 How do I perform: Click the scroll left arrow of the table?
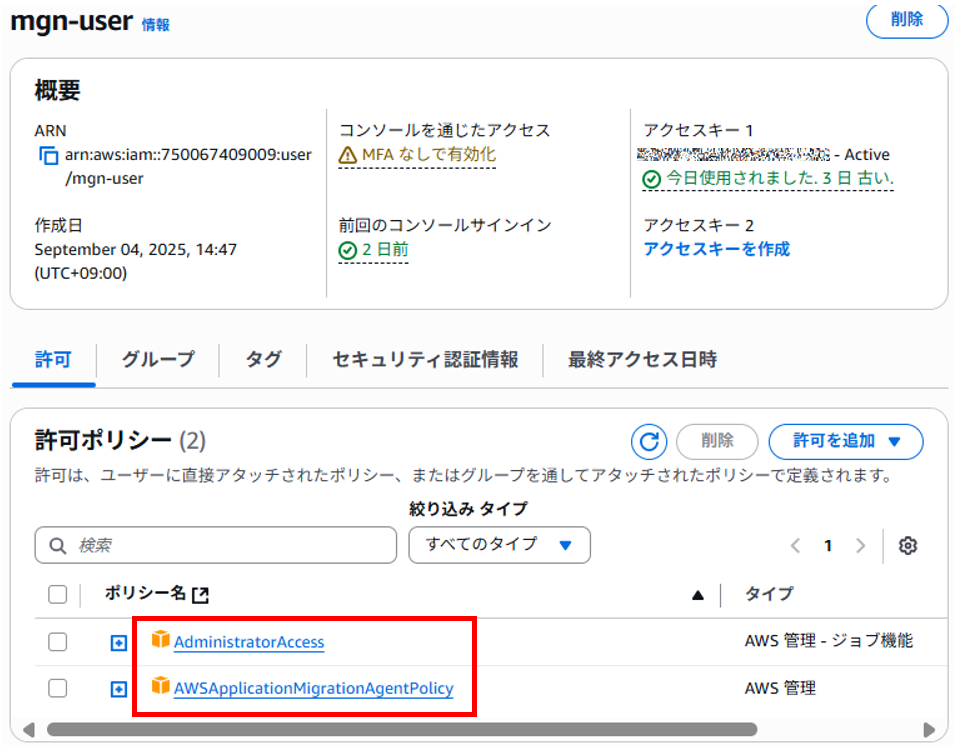tap(28, 729)
